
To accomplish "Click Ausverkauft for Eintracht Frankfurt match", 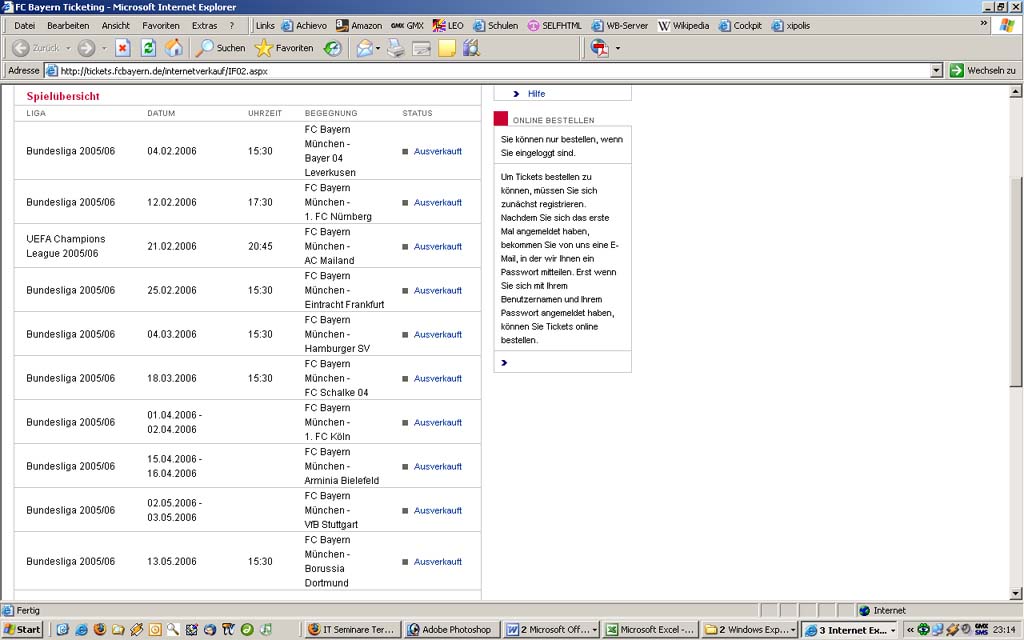I will 438,290.
